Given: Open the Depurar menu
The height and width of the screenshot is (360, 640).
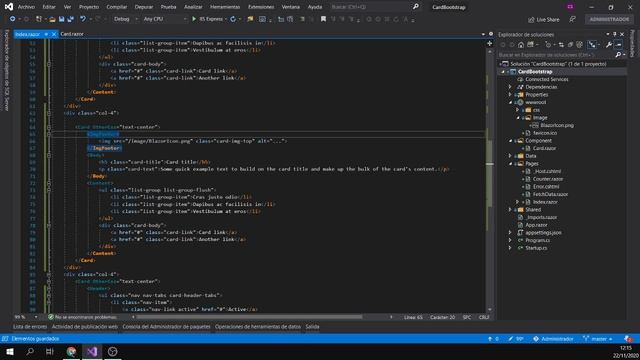Looking at the screenshot, I should point(144,7).
